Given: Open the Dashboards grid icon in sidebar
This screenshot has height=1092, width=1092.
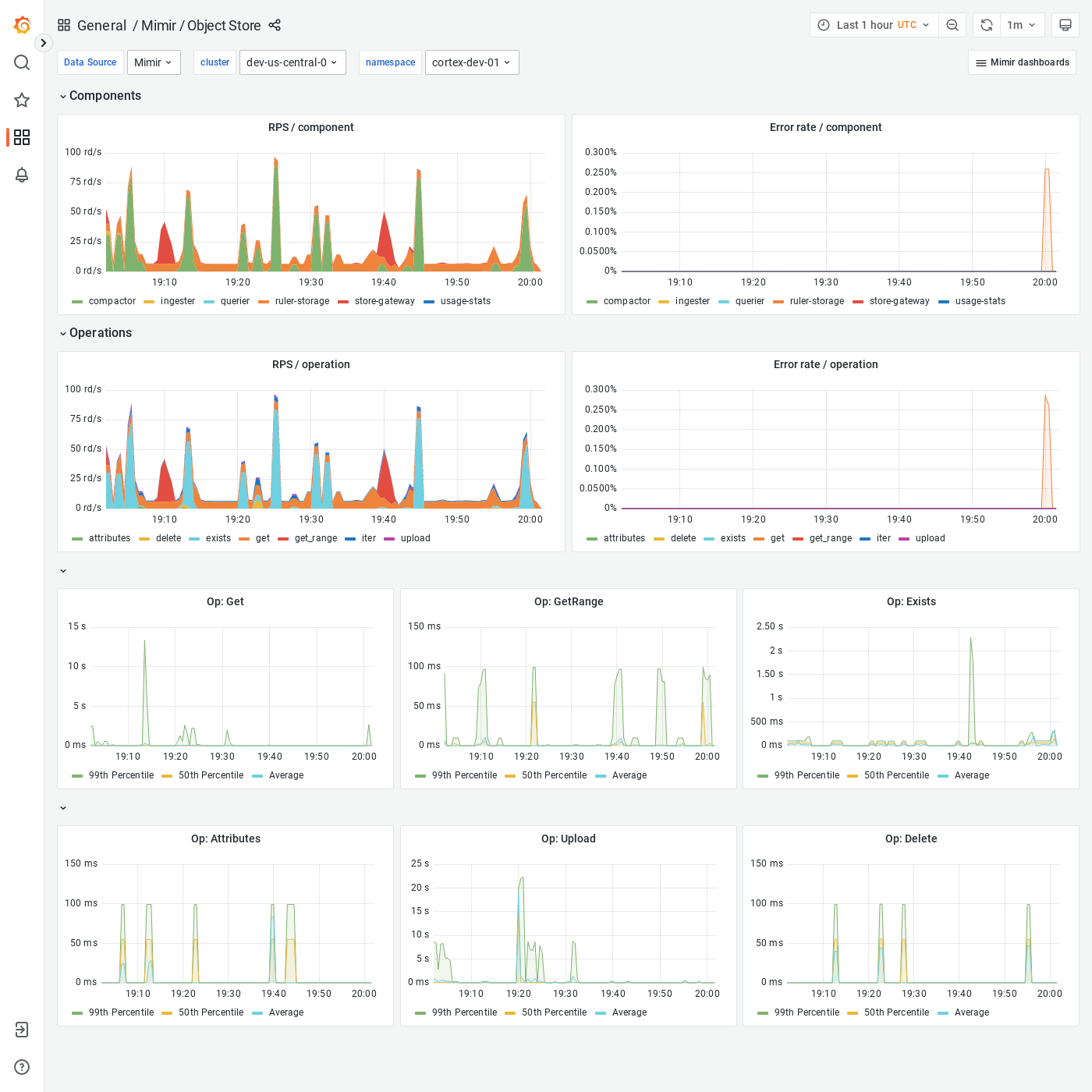Looking at the screenshot, I should click(x=21, y=137).
